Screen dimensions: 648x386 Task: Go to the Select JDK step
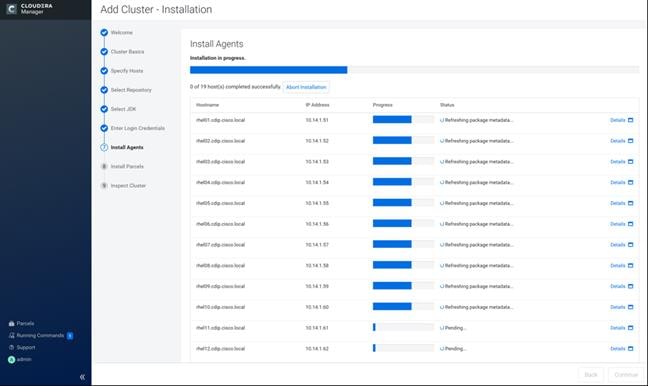click(x=118, y=109)
